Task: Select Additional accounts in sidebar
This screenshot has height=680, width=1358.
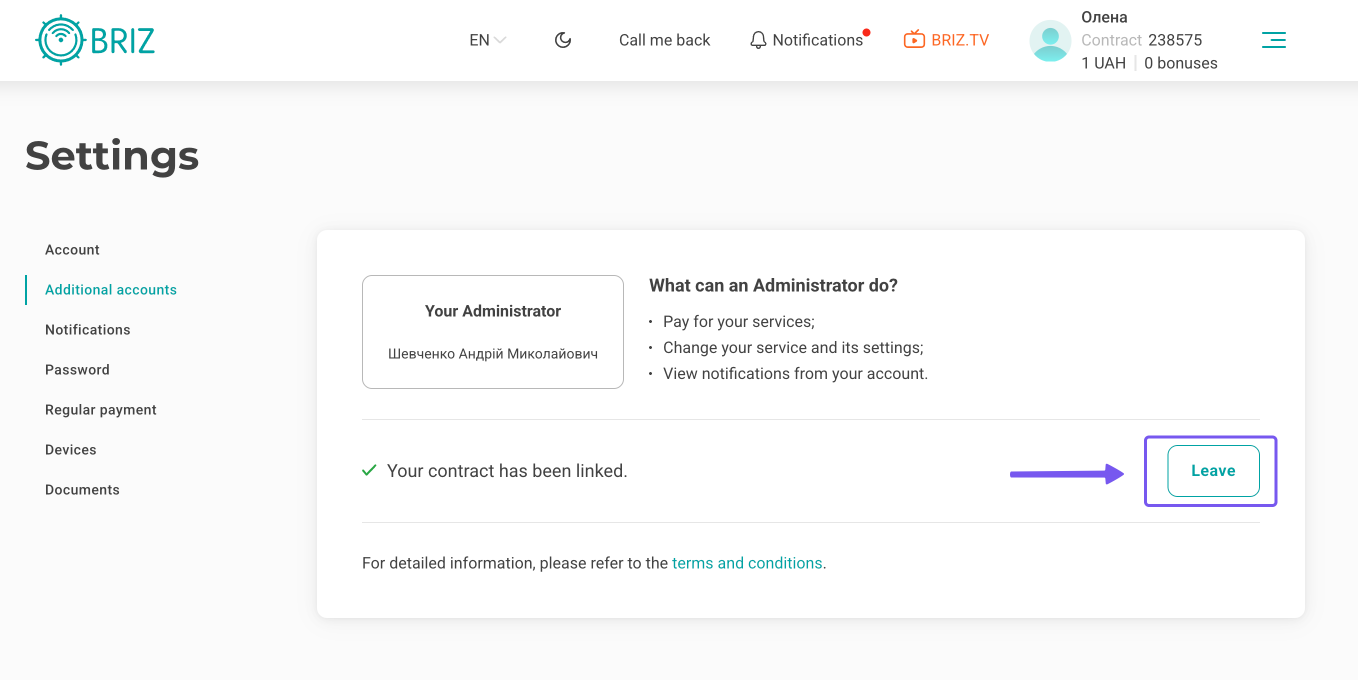Action: coord(111,290)
